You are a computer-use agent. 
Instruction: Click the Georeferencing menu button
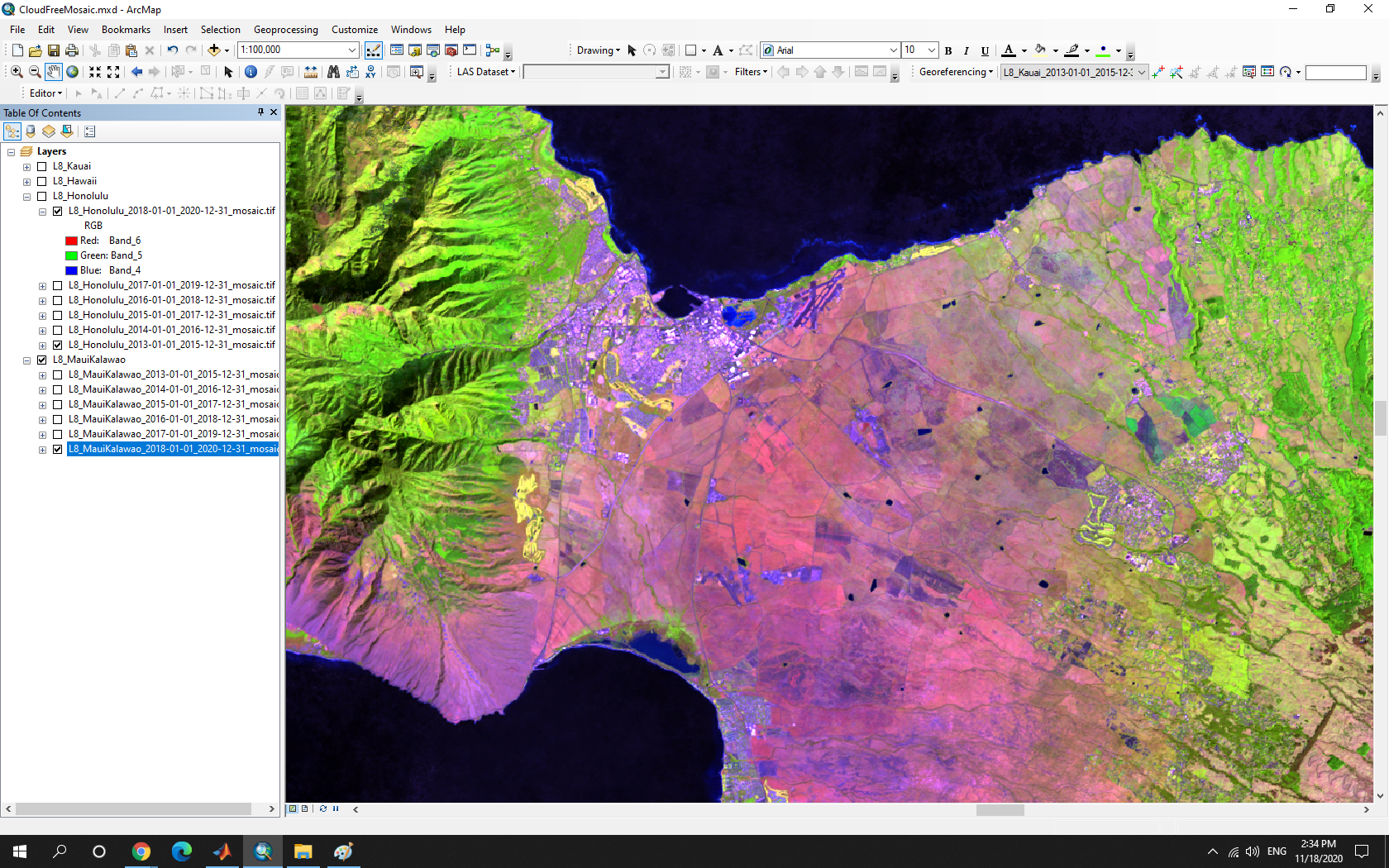955,72
